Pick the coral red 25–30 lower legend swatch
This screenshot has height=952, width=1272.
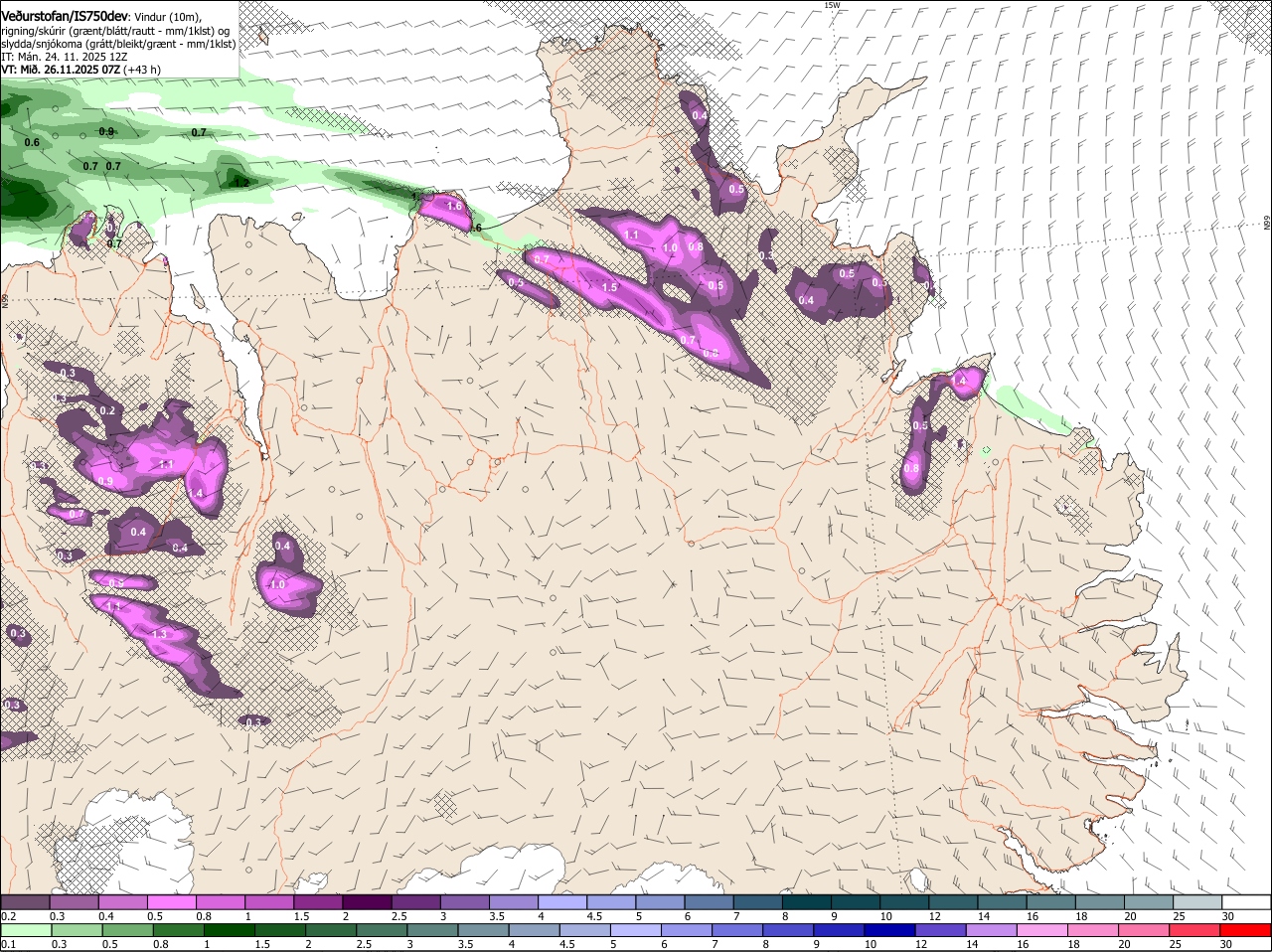pyautogui.click(x=1195, y=931)
